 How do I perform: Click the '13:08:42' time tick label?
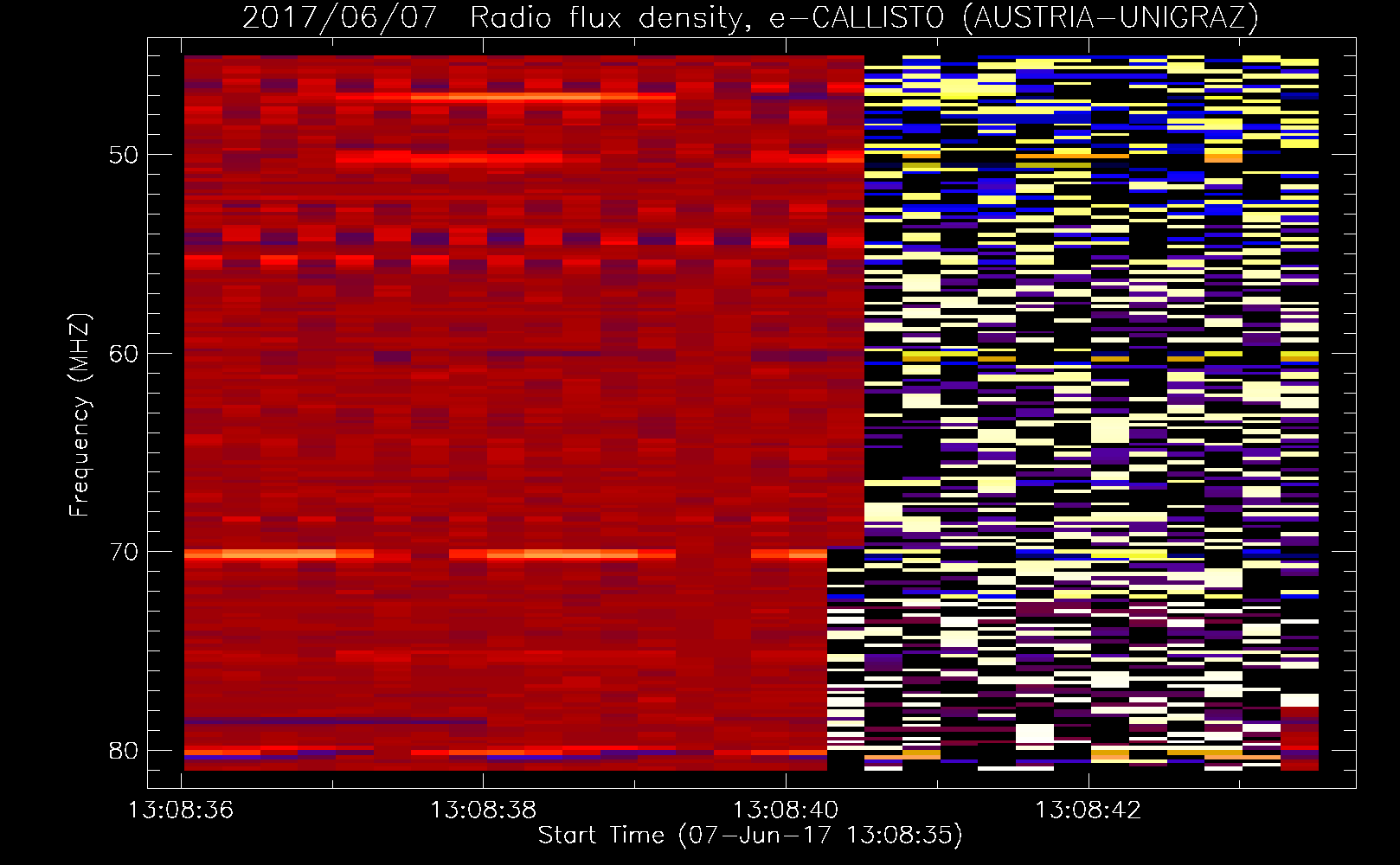coord(1089,811)
